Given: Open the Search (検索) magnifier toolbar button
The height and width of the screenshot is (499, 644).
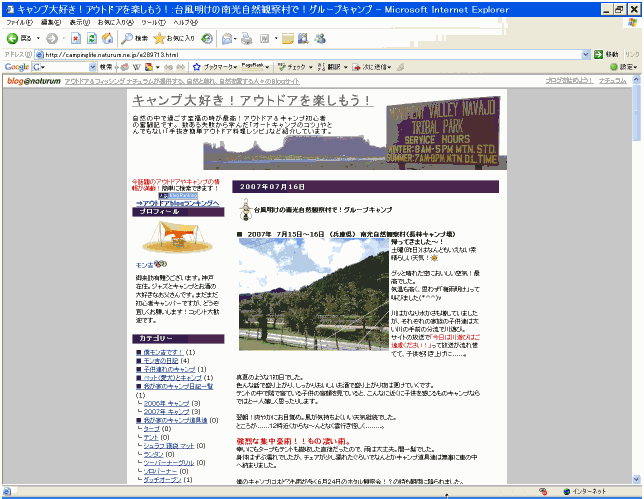Looking at the screenshot, I should (135, 39).
